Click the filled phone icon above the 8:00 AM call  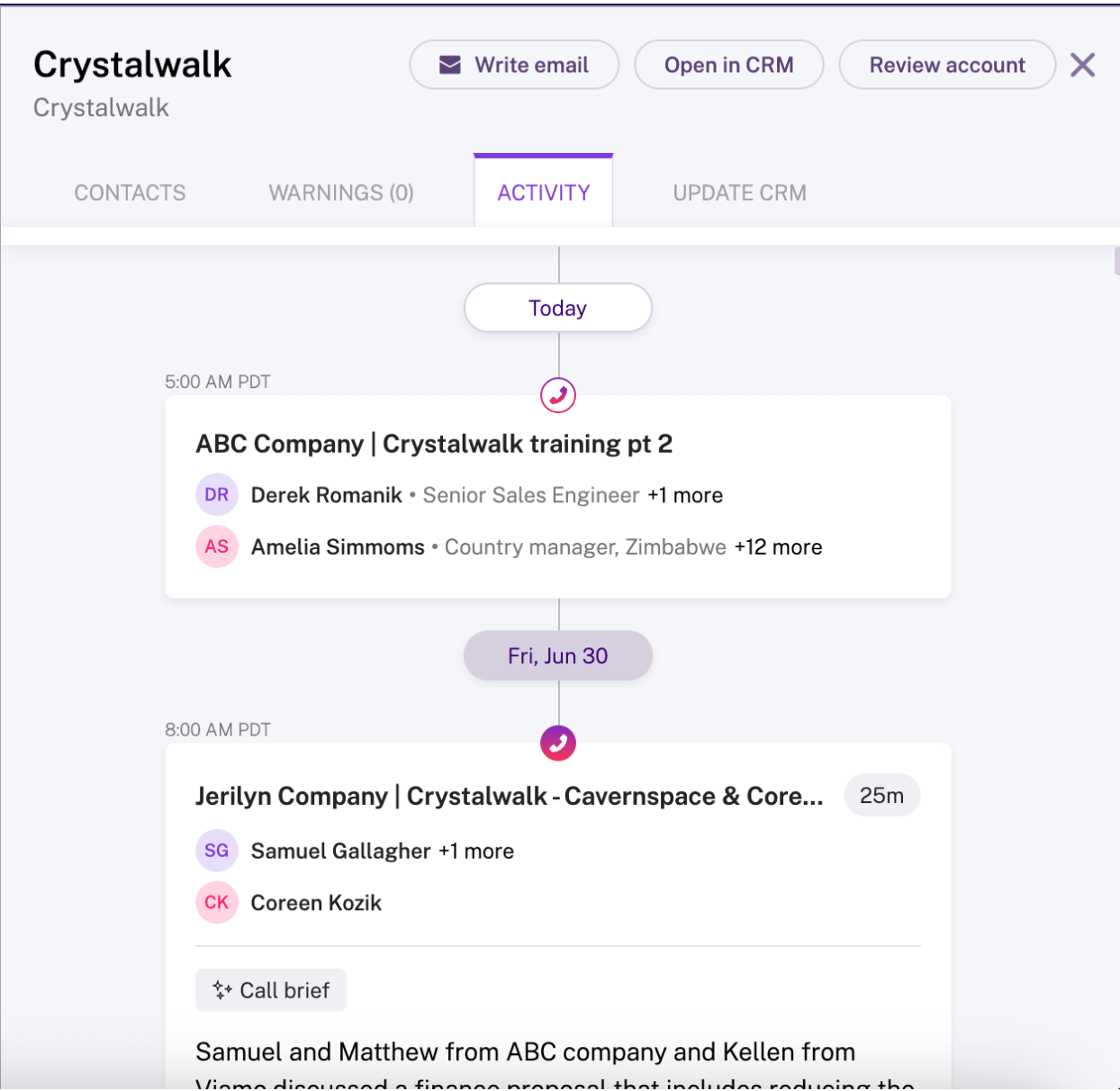(x=558, y=744)
